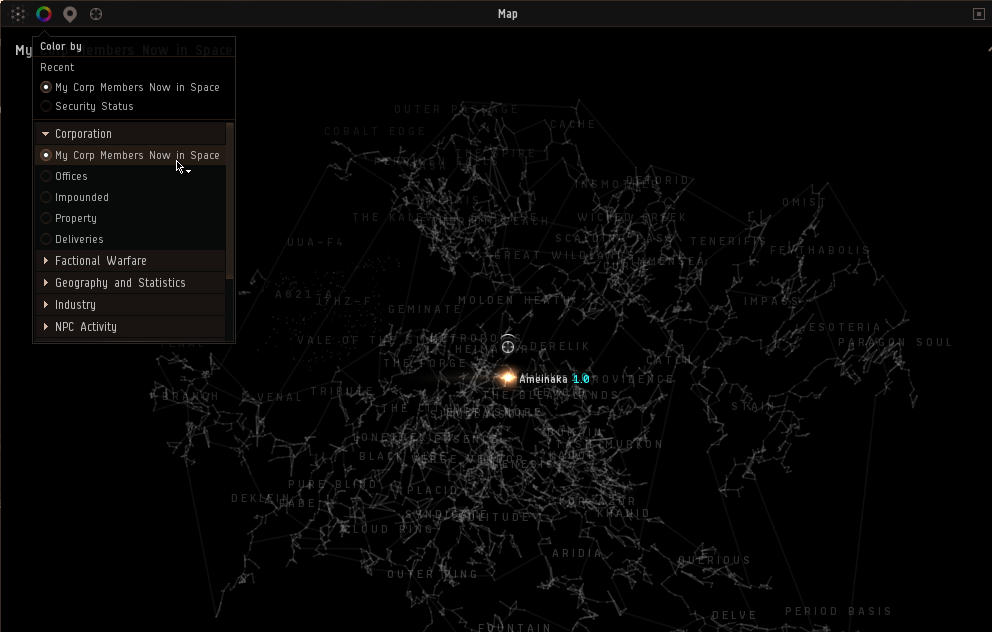
Task: Expand the Factional Warfare section
Action: pos(131,261)
